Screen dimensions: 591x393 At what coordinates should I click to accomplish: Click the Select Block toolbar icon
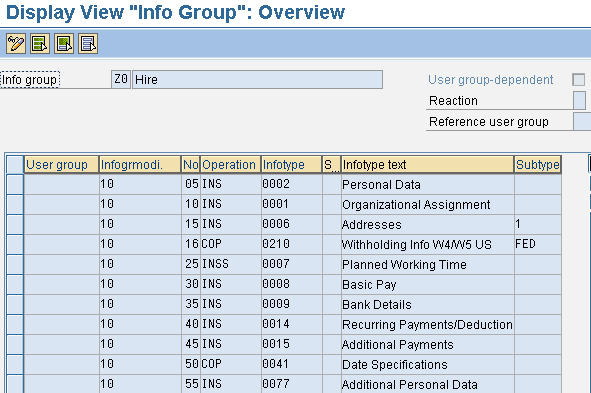point(64,44)
